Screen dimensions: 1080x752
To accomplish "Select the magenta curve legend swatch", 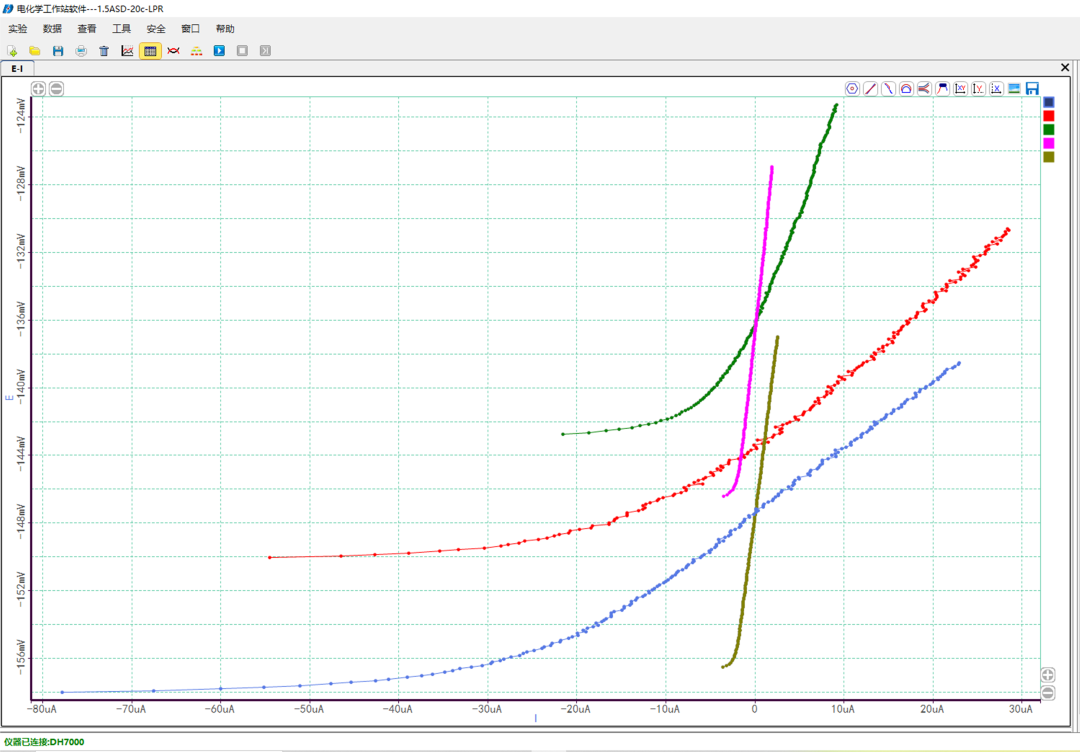I will pos(1049,143).
